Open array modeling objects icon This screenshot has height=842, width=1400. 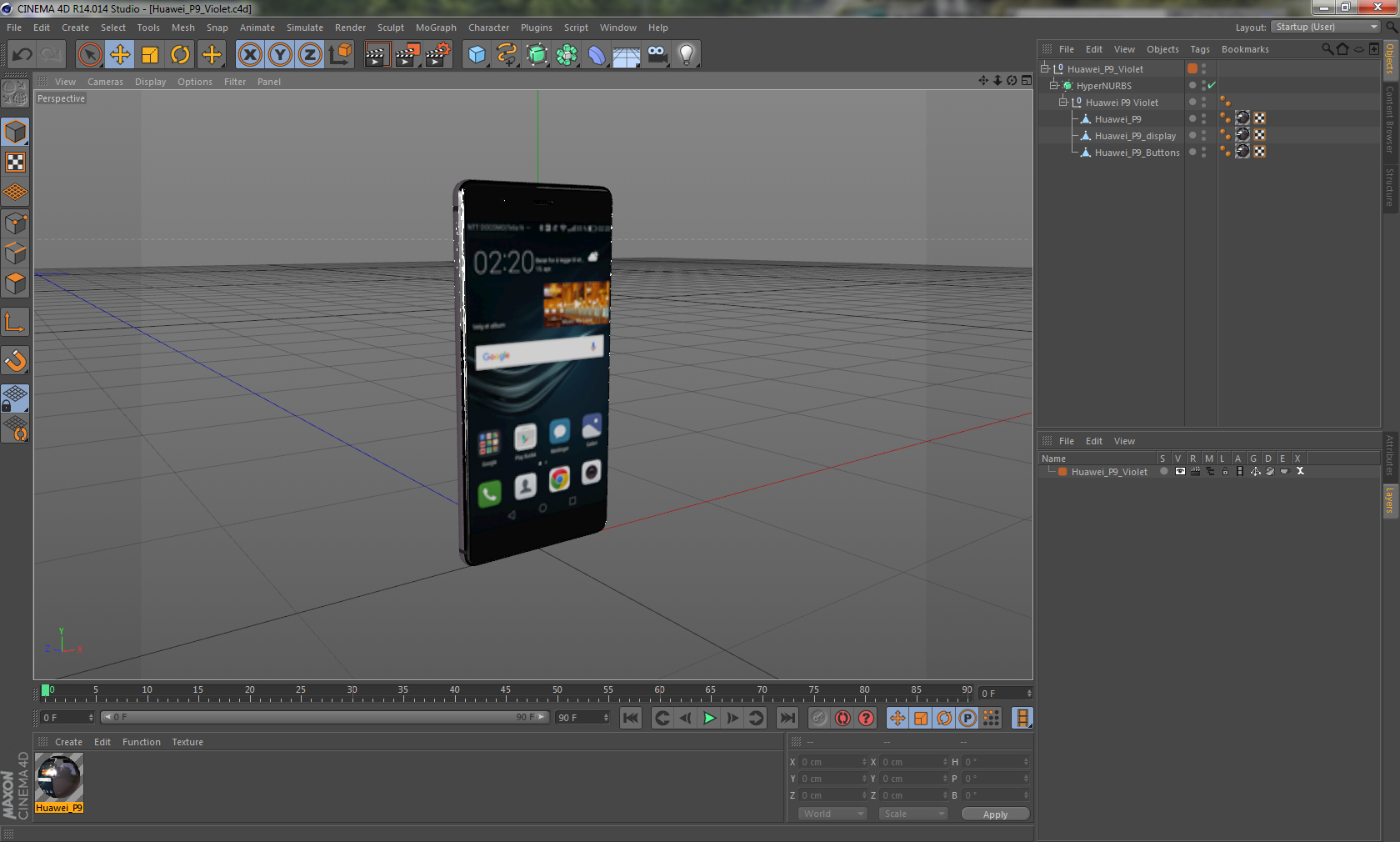(x=567, y=55)
